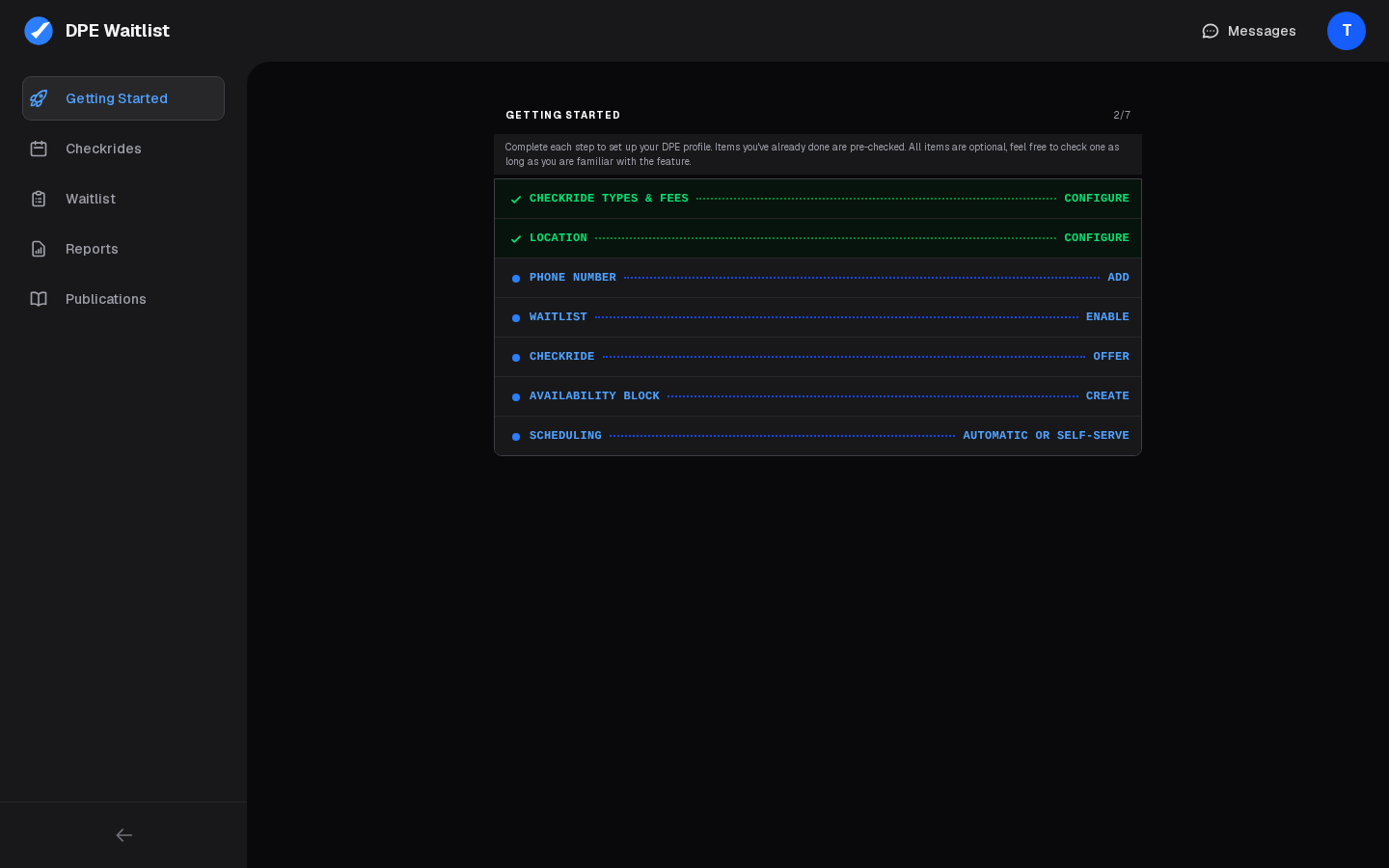The width and height of the screenshot is (1389, 868).
Task: Click the Publications open book icon
Action: tap(39, 299)
